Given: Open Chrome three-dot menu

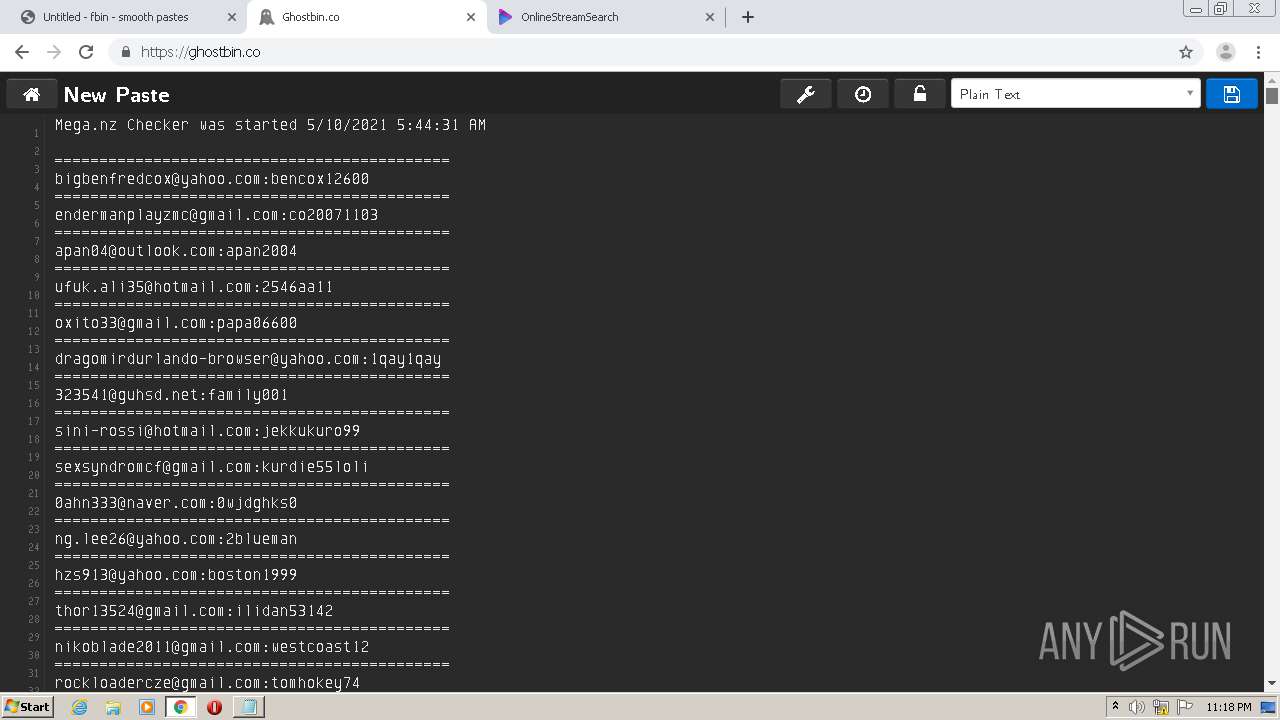Looking at the screenshot, I should tap(1259, 52).
